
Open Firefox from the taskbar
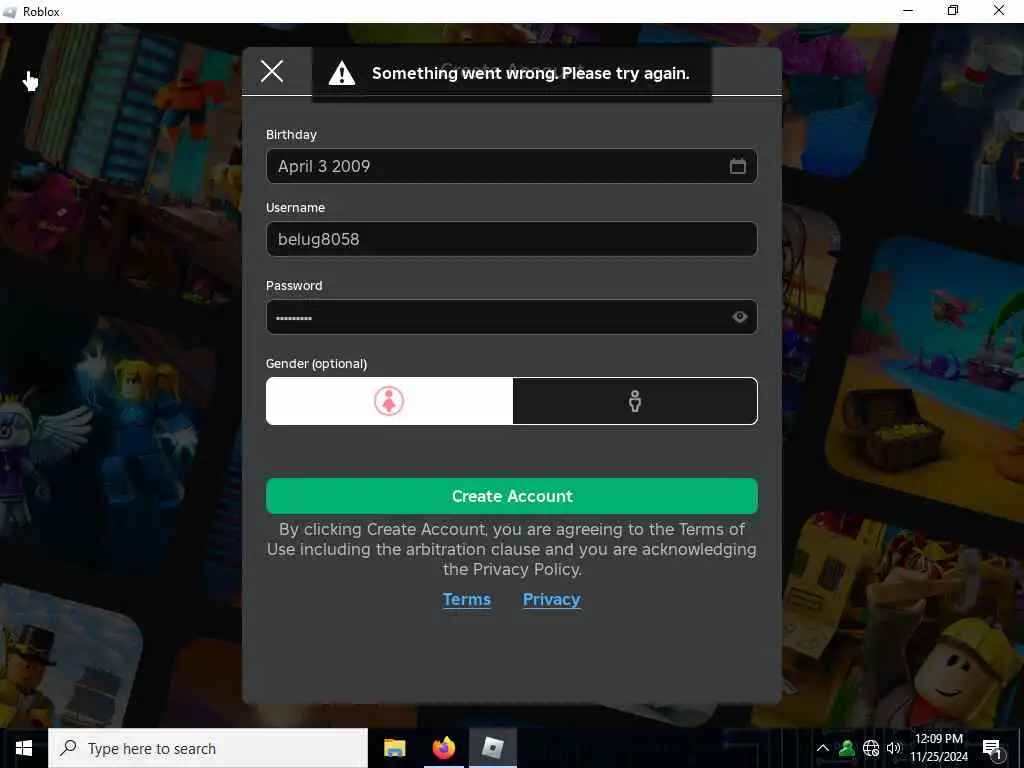[x=443, y=748]
